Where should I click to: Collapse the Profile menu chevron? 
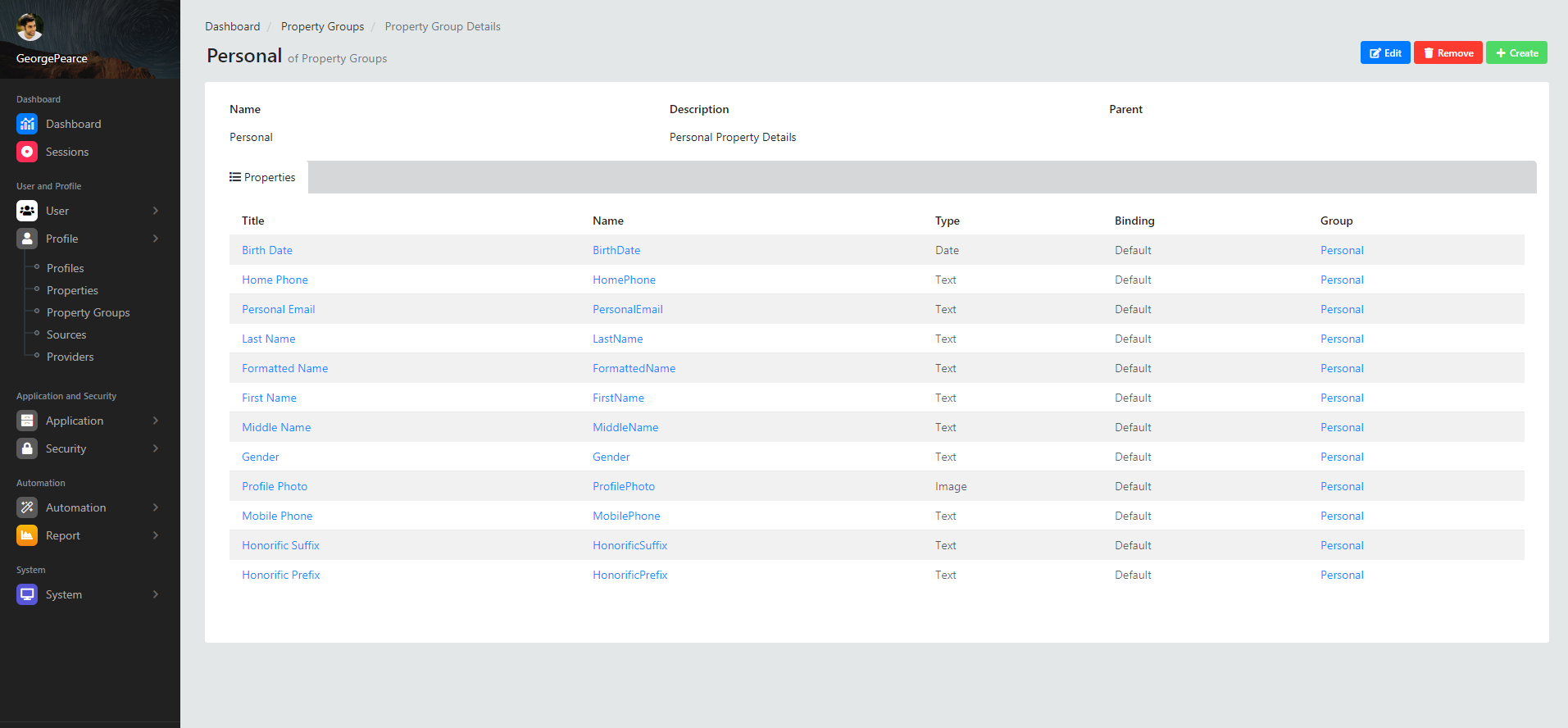click(156, 239)
